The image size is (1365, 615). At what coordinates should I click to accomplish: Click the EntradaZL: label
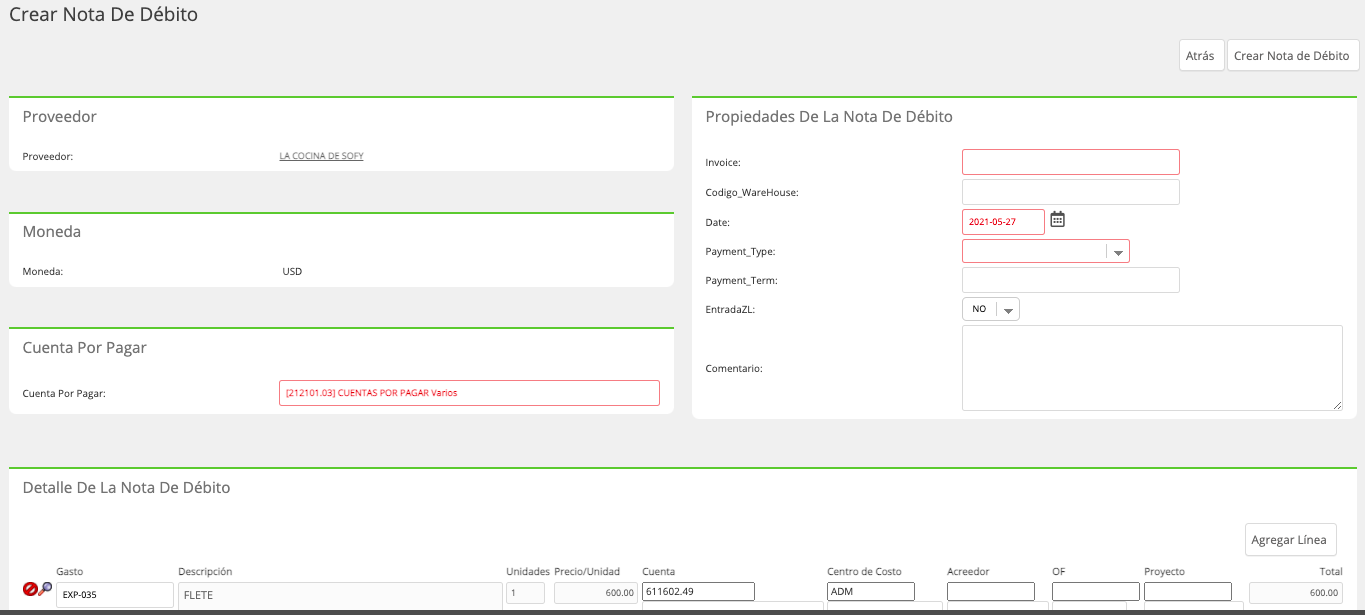click(730, 310)
